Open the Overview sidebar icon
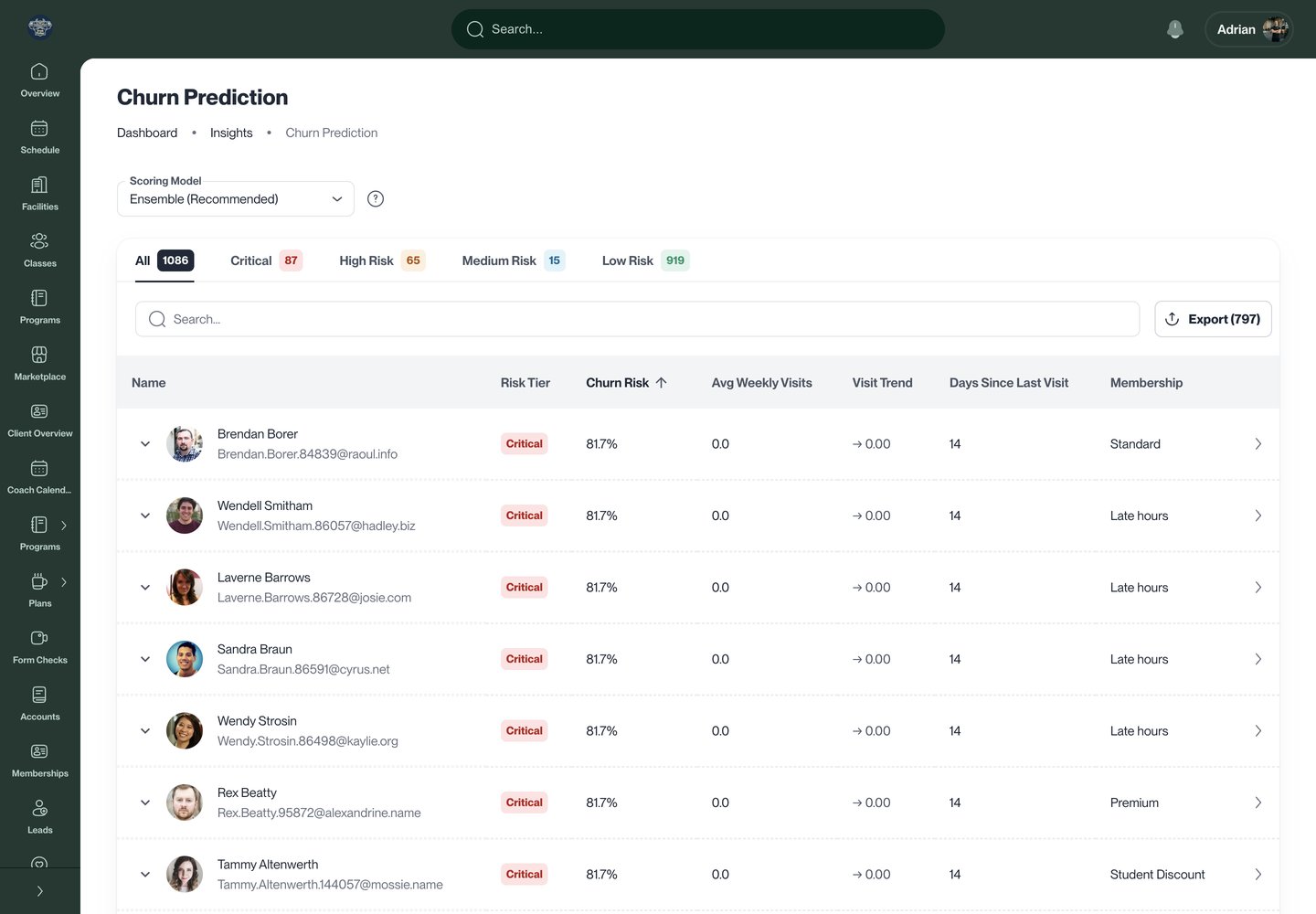 [39, 71]
